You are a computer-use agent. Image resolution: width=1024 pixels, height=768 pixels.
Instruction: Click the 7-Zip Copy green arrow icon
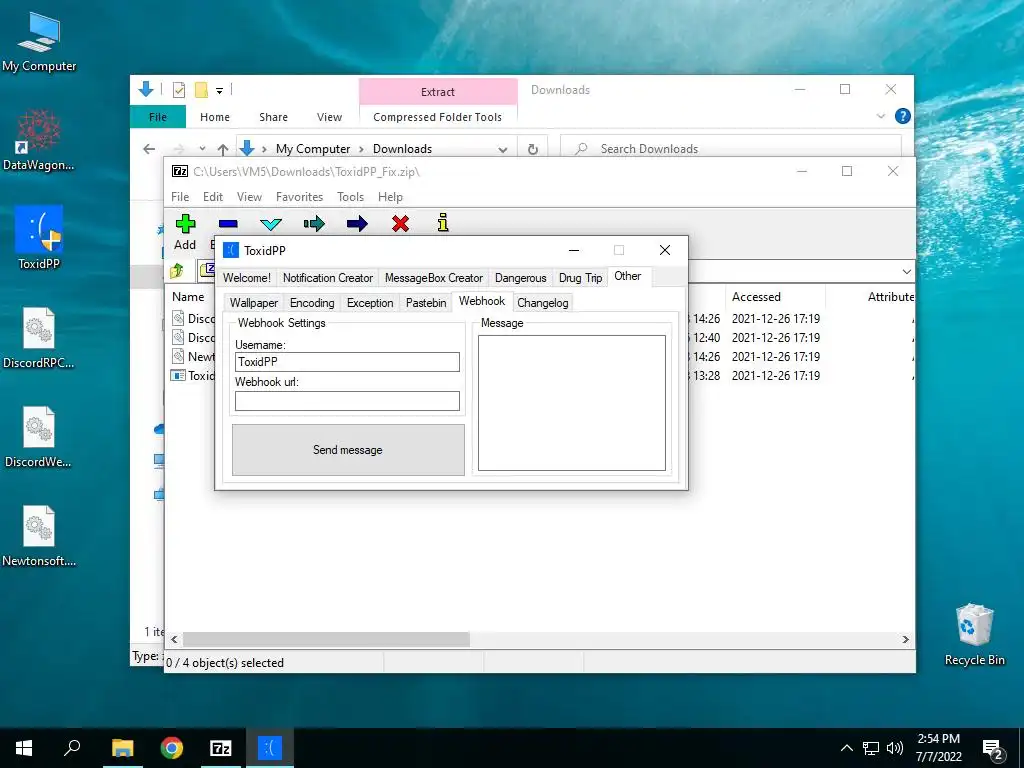pyautogui.click(x=314, y=224)
